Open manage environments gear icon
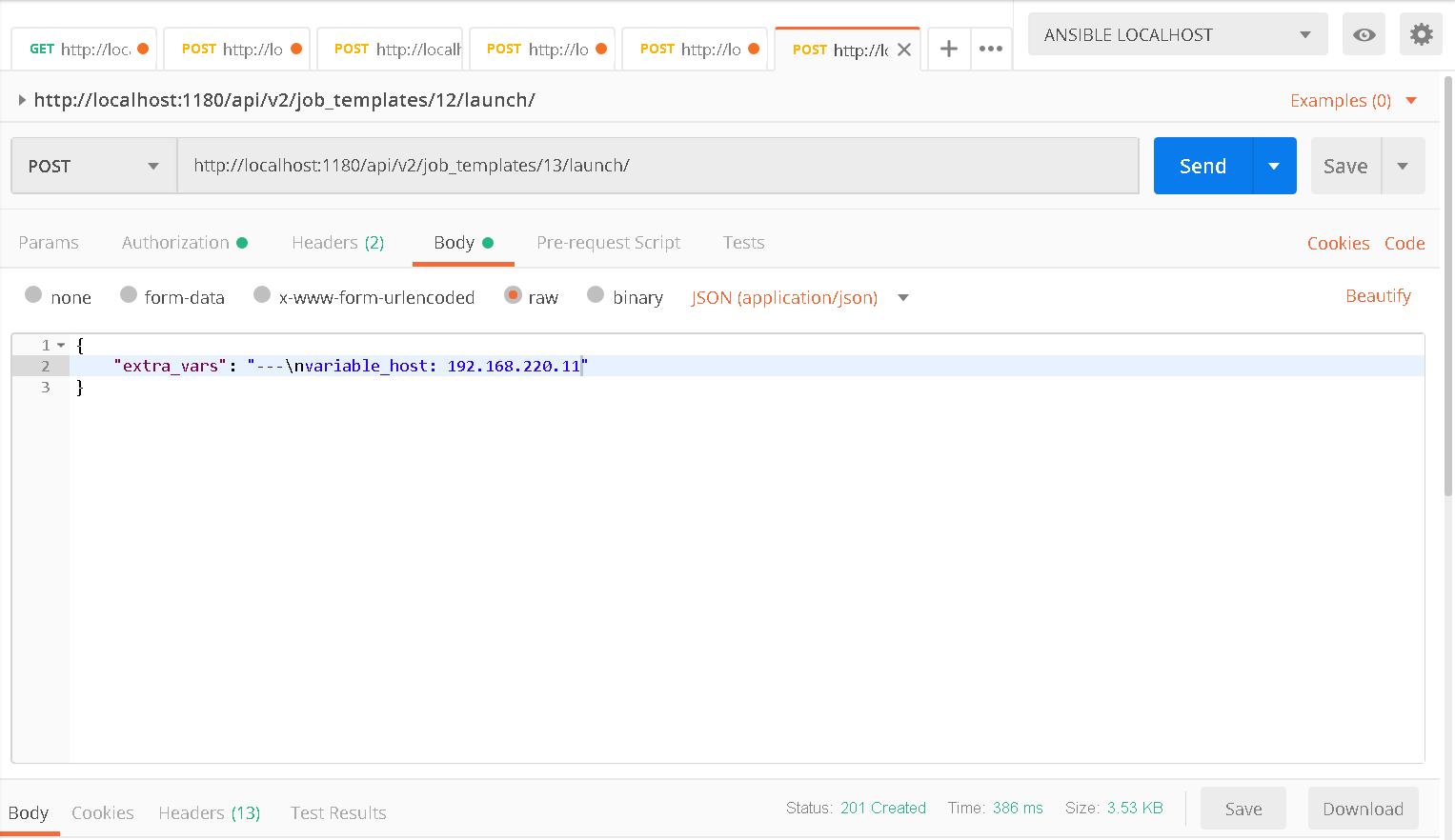This screenshot has height=840, width=1455. click(1422, 35)
